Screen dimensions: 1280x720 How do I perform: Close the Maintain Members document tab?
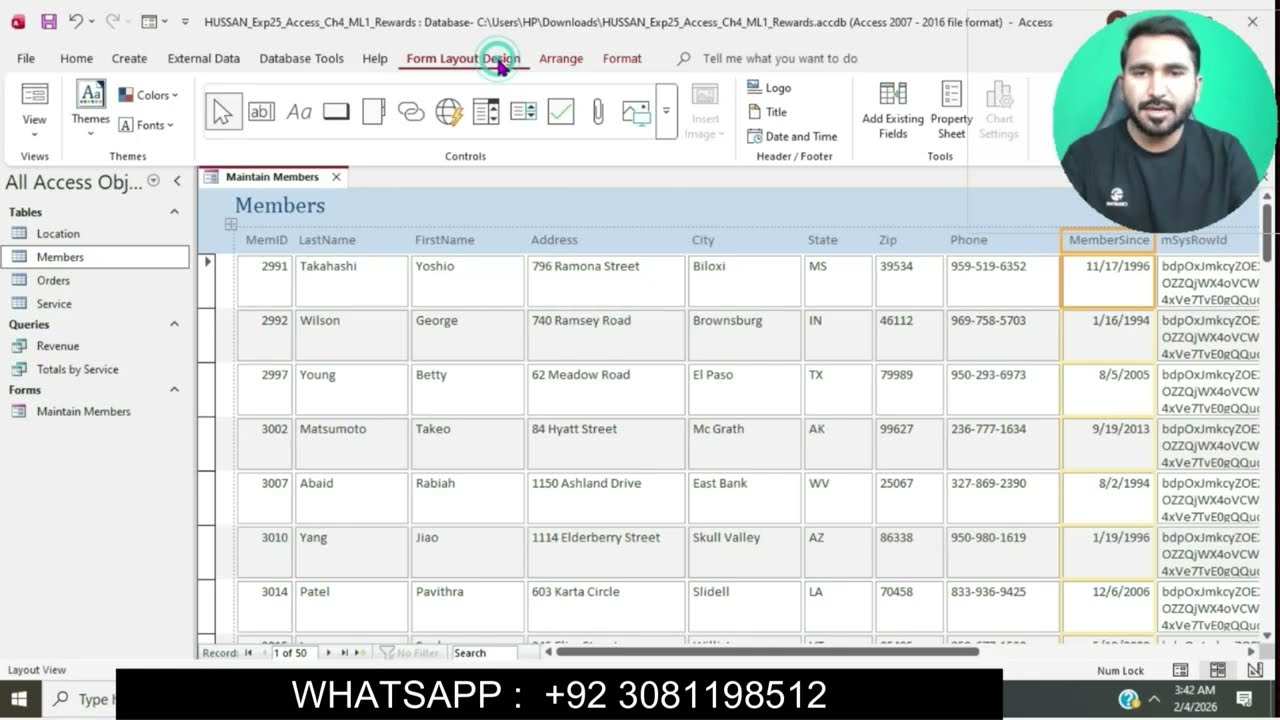tap(336, 177)
